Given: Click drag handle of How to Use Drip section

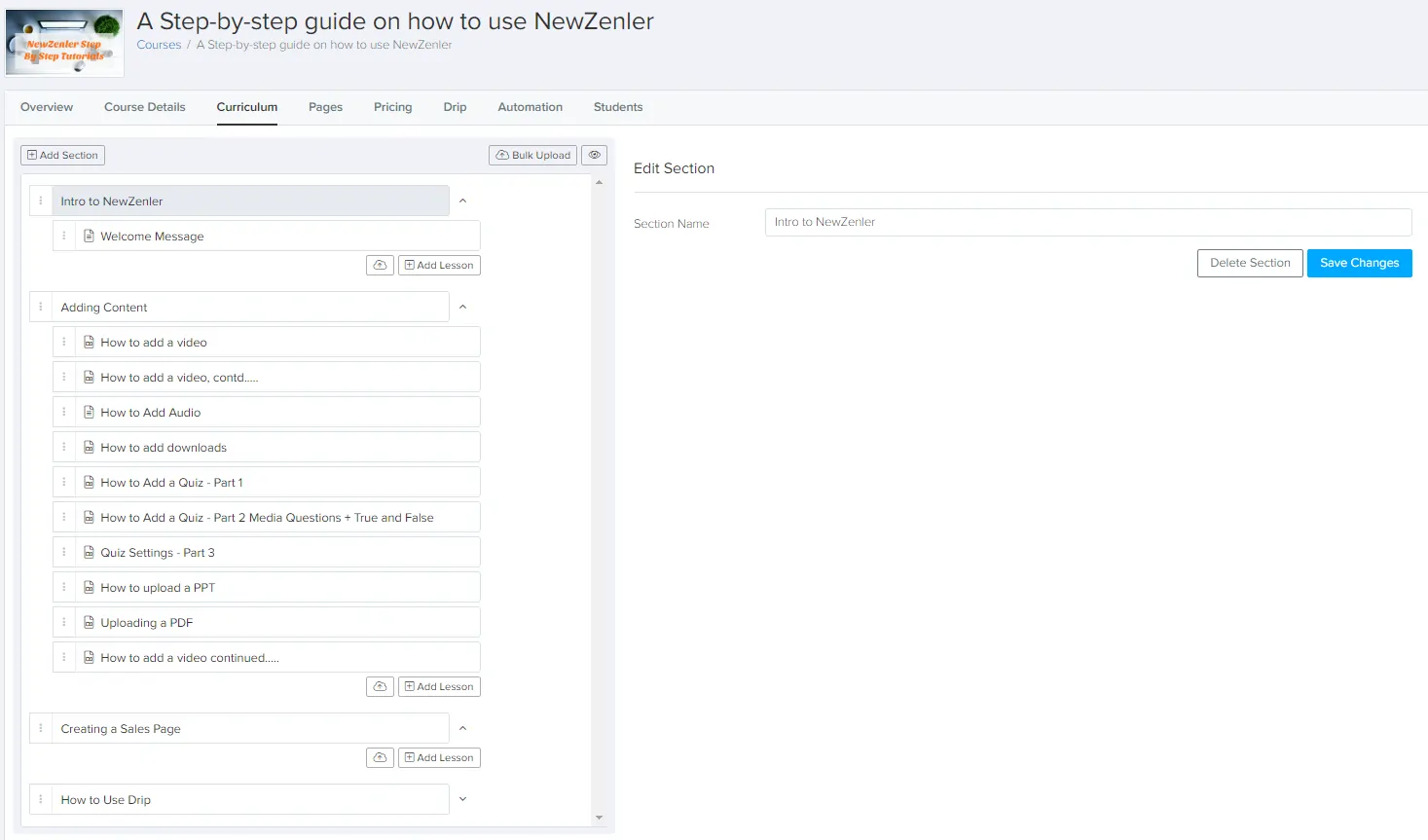Looking at the screenshot, I should [x=41, y=800].
